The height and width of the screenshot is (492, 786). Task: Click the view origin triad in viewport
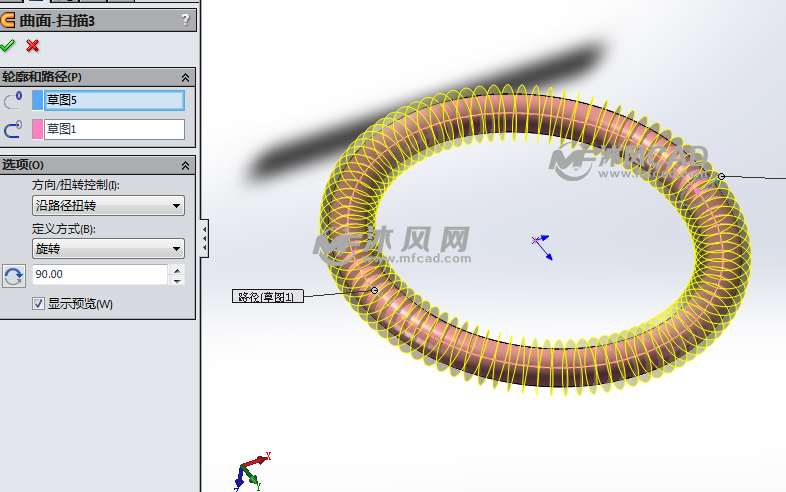pos(542,246)
